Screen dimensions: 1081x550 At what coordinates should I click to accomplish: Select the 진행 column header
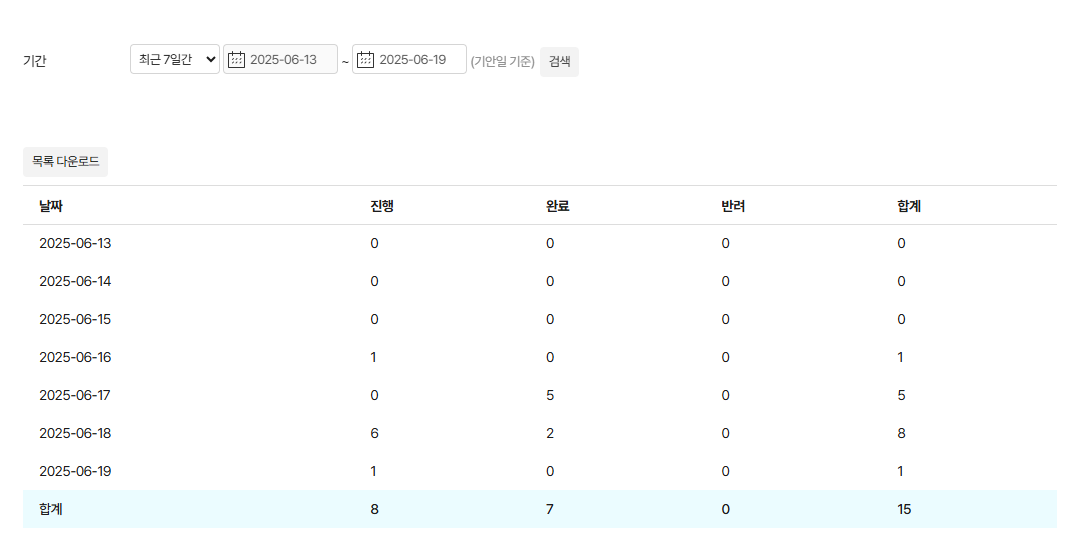(x=382, y=206)
